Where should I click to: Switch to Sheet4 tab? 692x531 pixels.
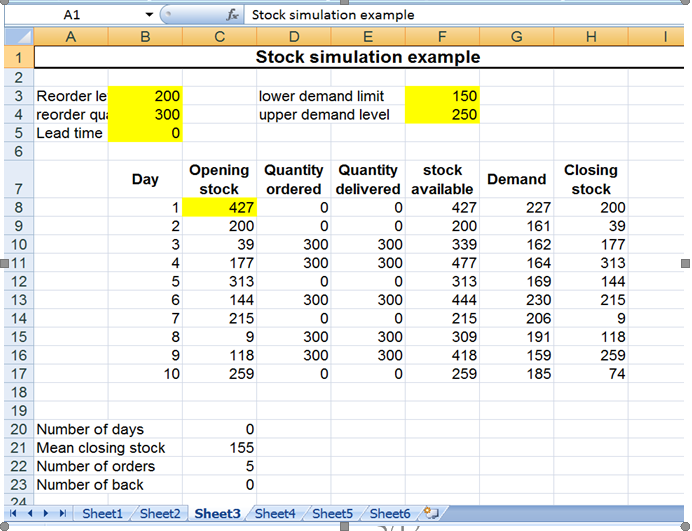[274, 513]
